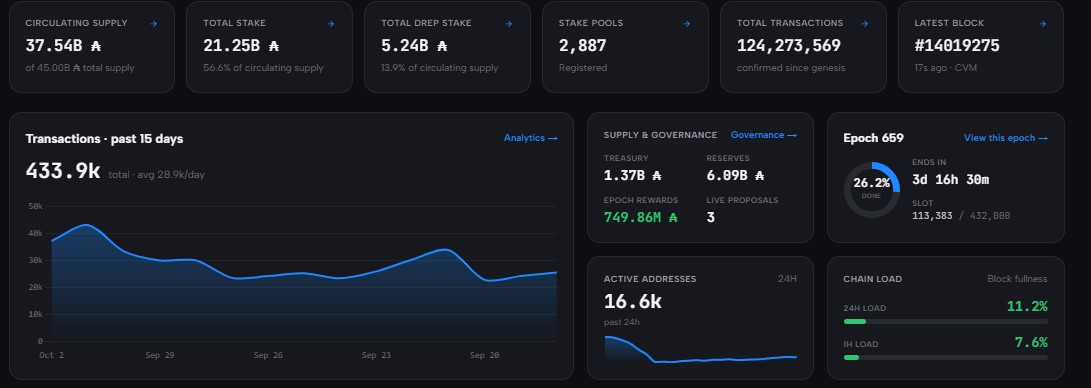Click the confirmed since genesis text
The image size is (1091, 388).
tap(791, 68)
